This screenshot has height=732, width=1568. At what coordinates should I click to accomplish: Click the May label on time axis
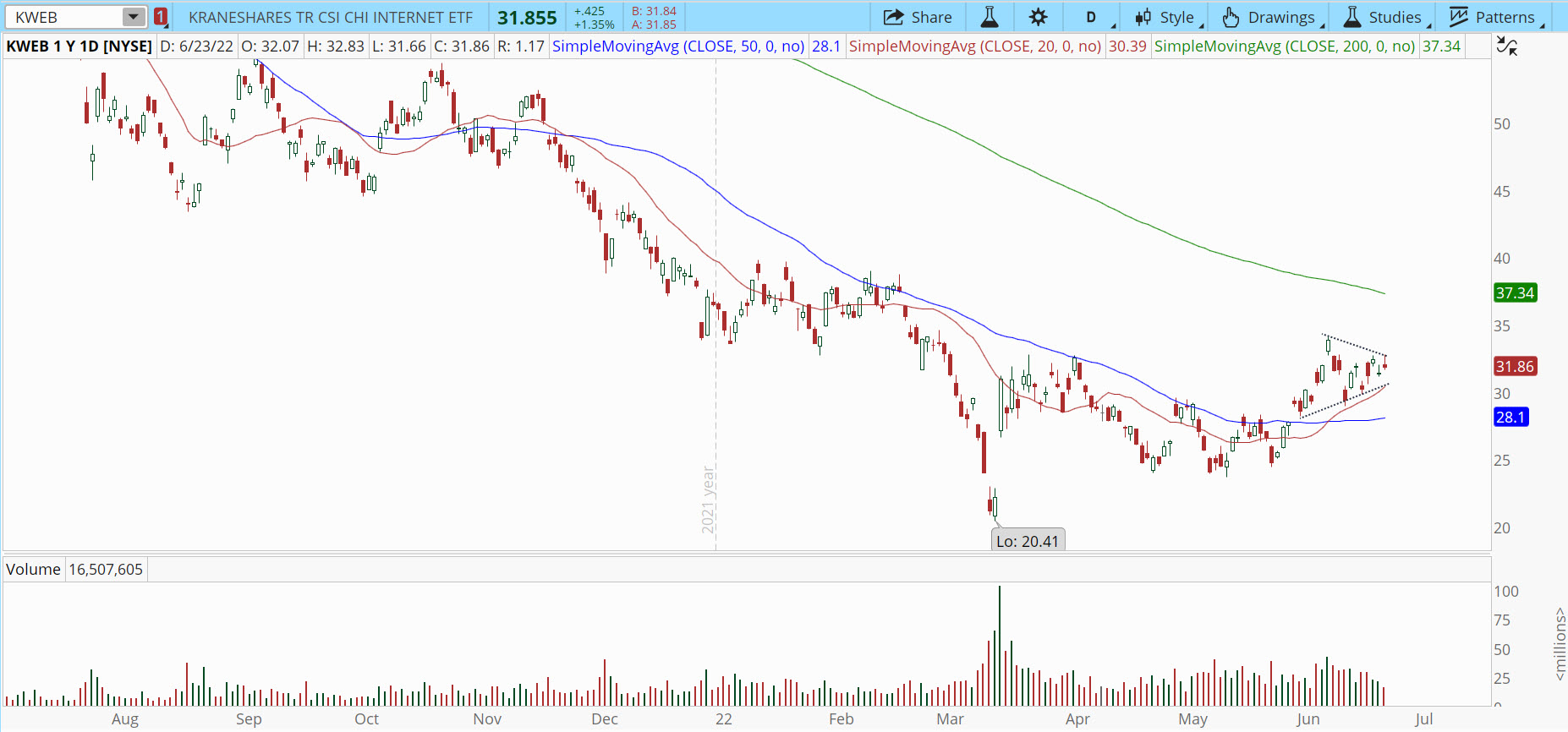point(1193,719)
